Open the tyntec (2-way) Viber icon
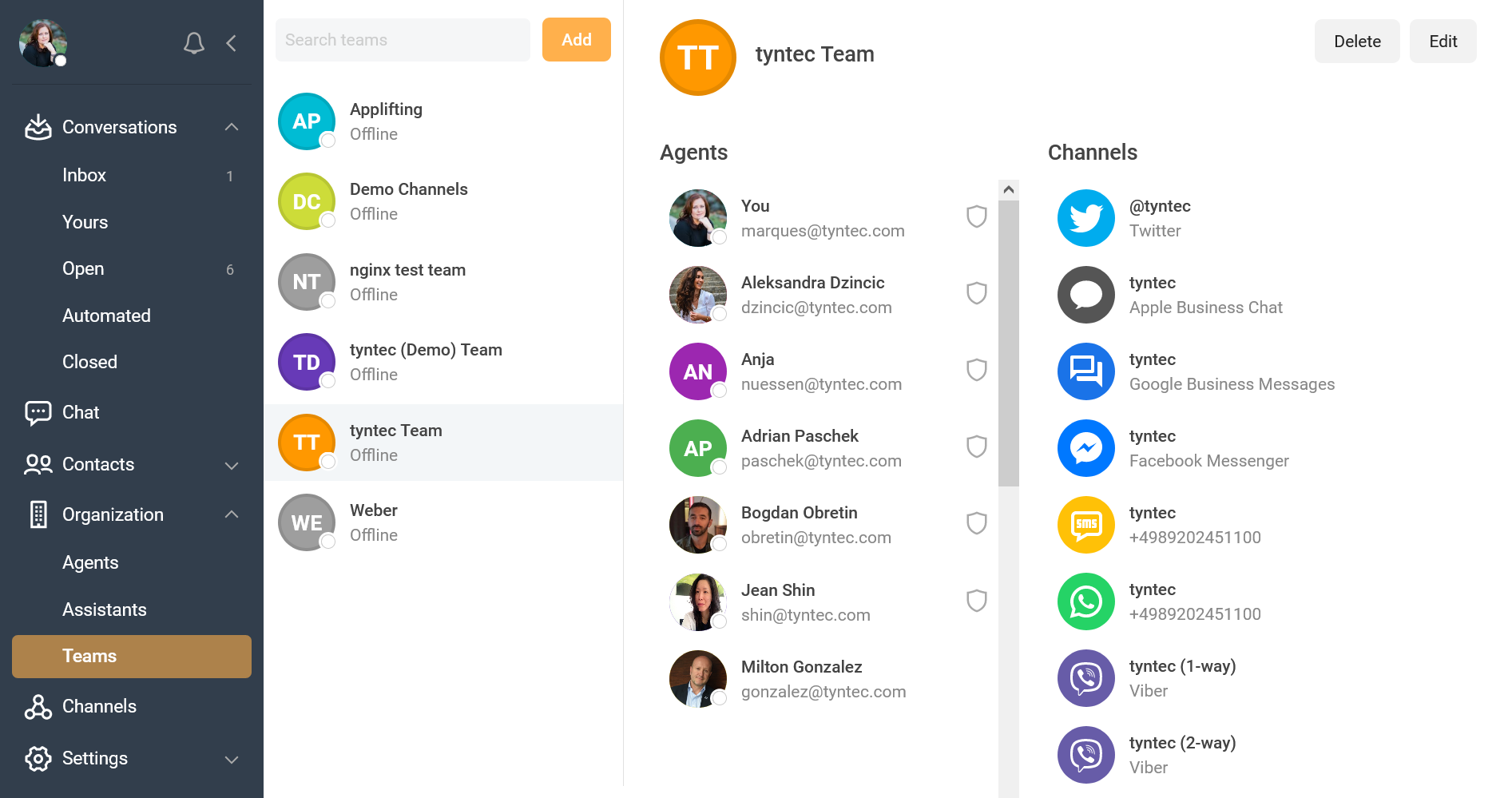Image resolution: width=1512 pixels, height=798 pixels. coord(1086,755)
